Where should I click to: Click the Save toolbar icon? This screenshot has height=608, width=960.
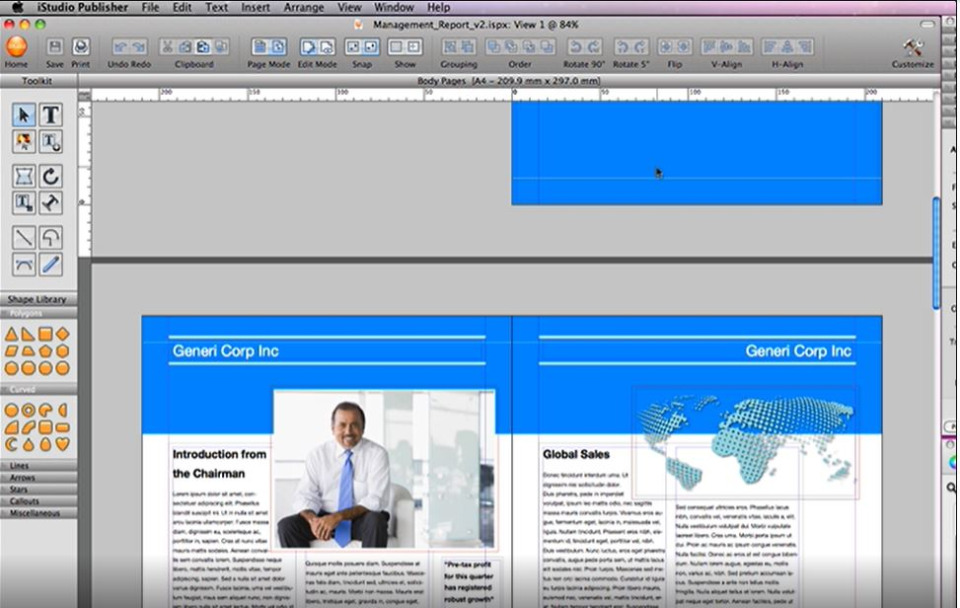coord(55,47)
